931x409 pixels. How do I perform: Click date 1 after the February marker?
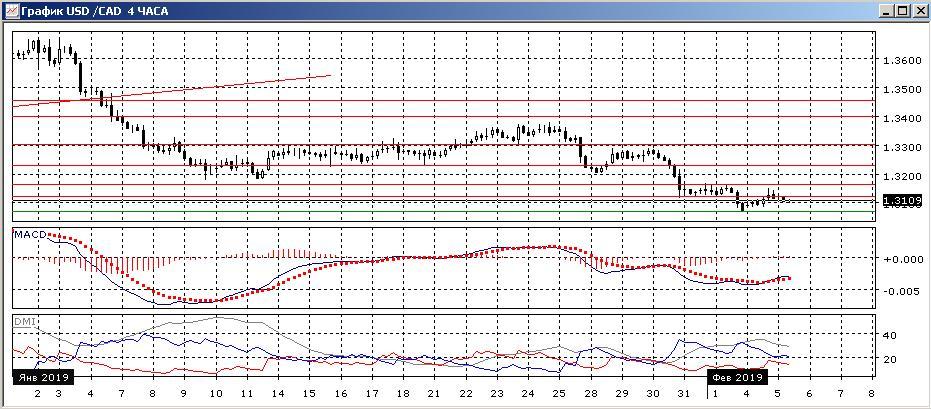[x=715, y=394]
